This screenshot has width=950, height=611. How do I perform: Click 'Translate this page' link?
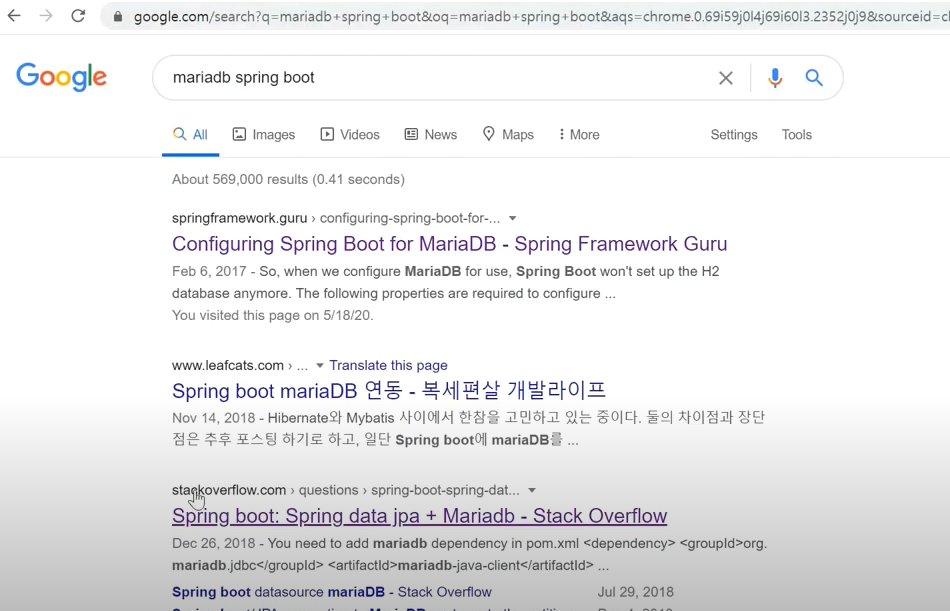click(388, 366)
